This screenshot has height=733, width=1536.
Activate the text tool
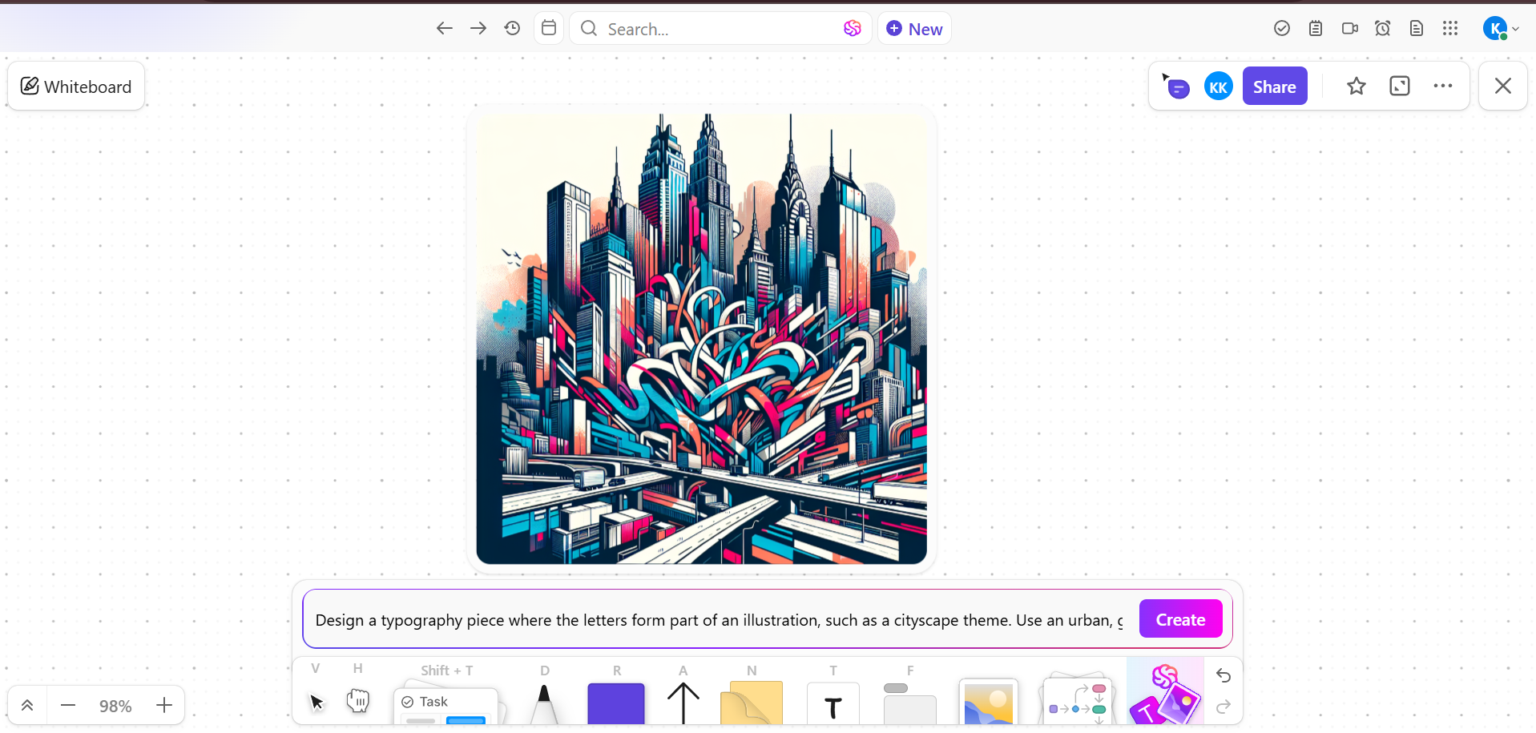[833, 704]
